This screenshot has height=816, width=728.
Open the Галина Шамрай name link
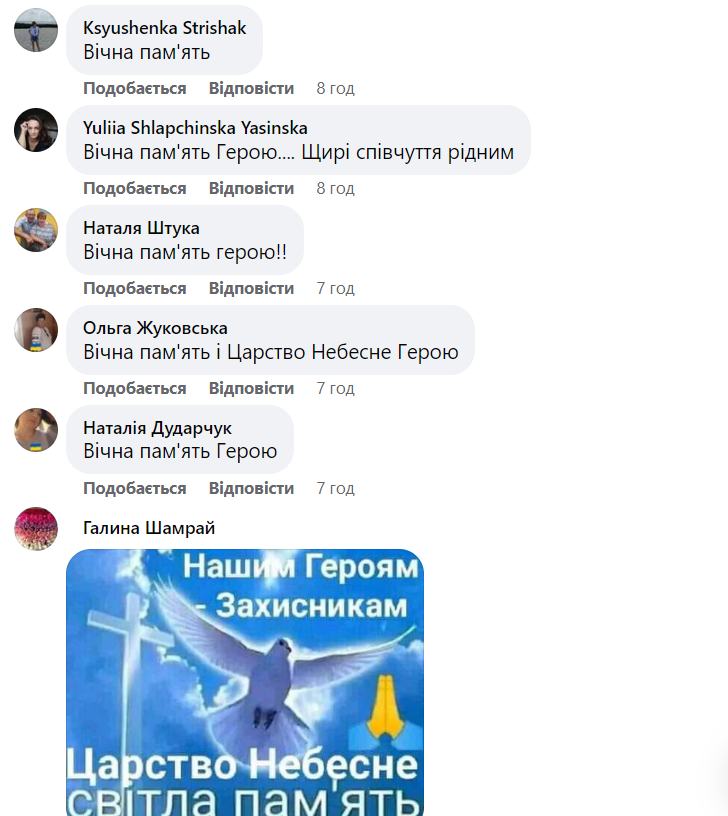coord(149,528)
